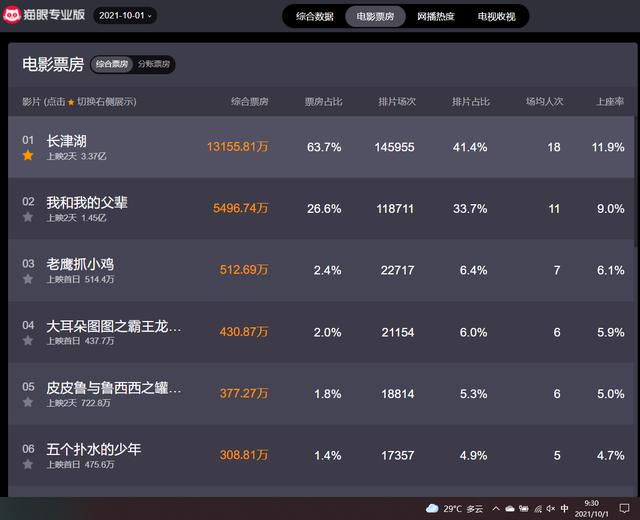Toggle the star for 我和我的父辈

point(28,217)
